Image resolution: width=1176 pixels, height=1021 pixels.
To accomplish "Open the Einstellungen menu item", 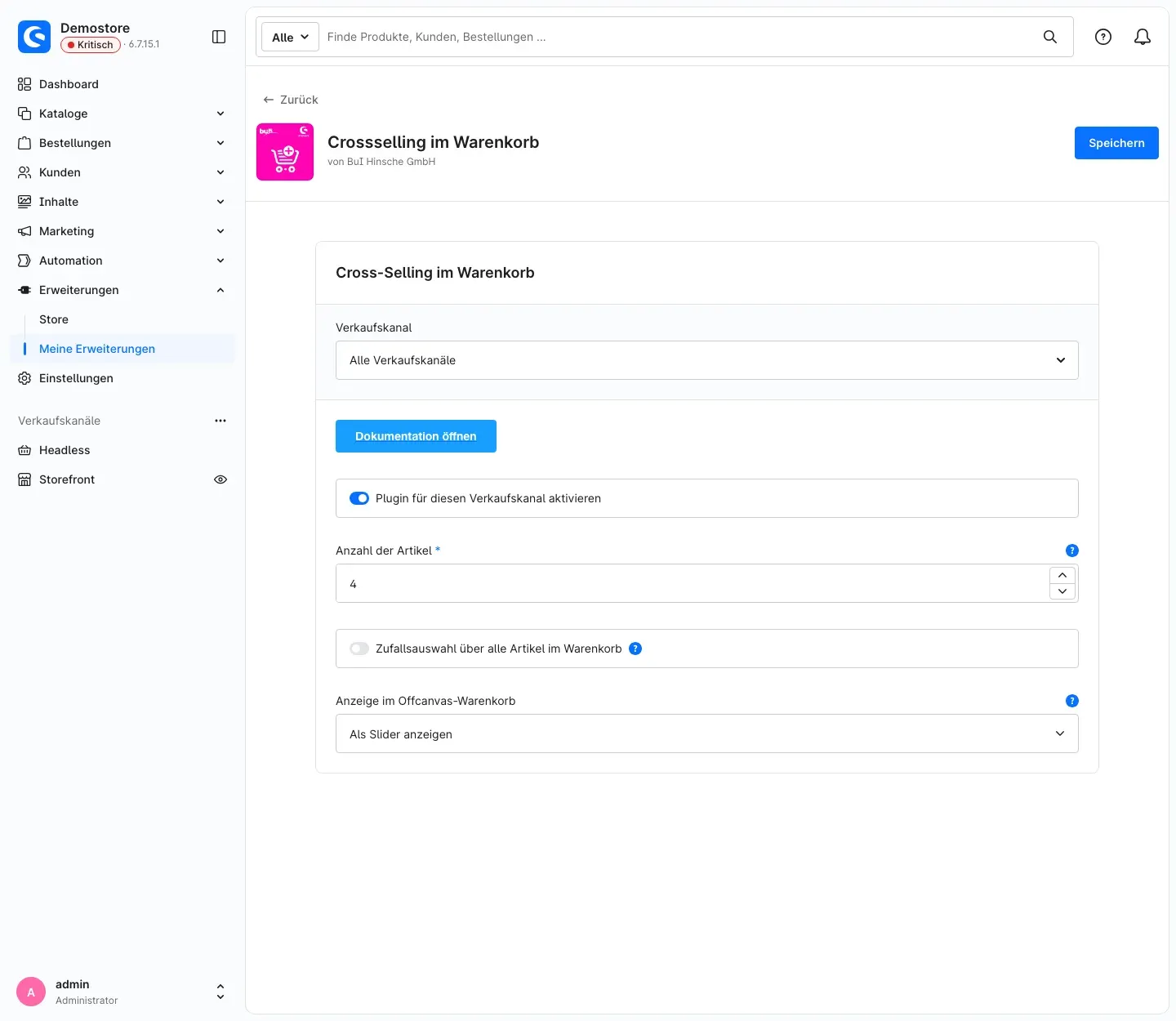I will tap(122, 378).
